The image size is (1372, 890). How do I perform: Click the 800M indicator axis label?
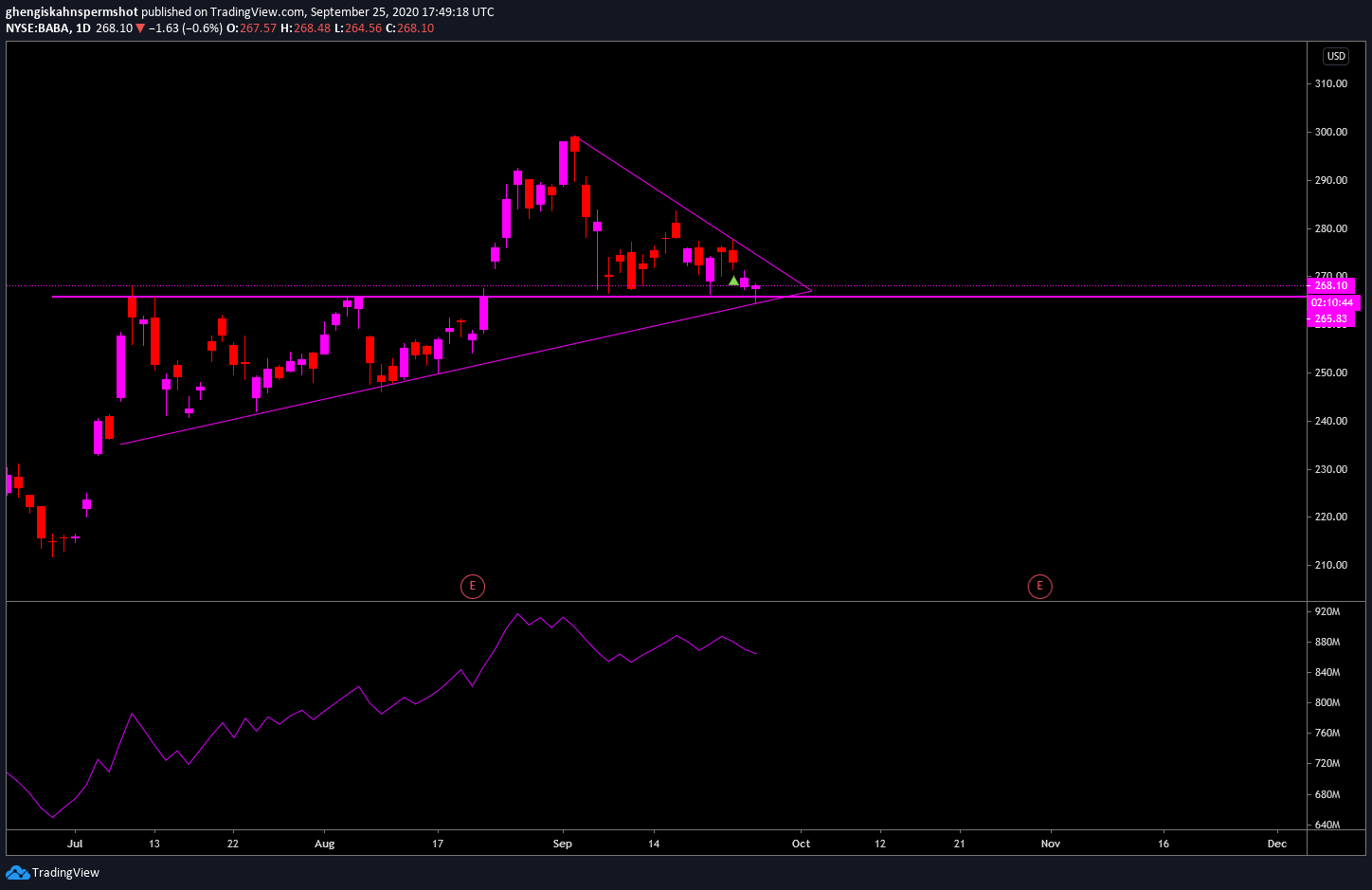[1327, 702]
